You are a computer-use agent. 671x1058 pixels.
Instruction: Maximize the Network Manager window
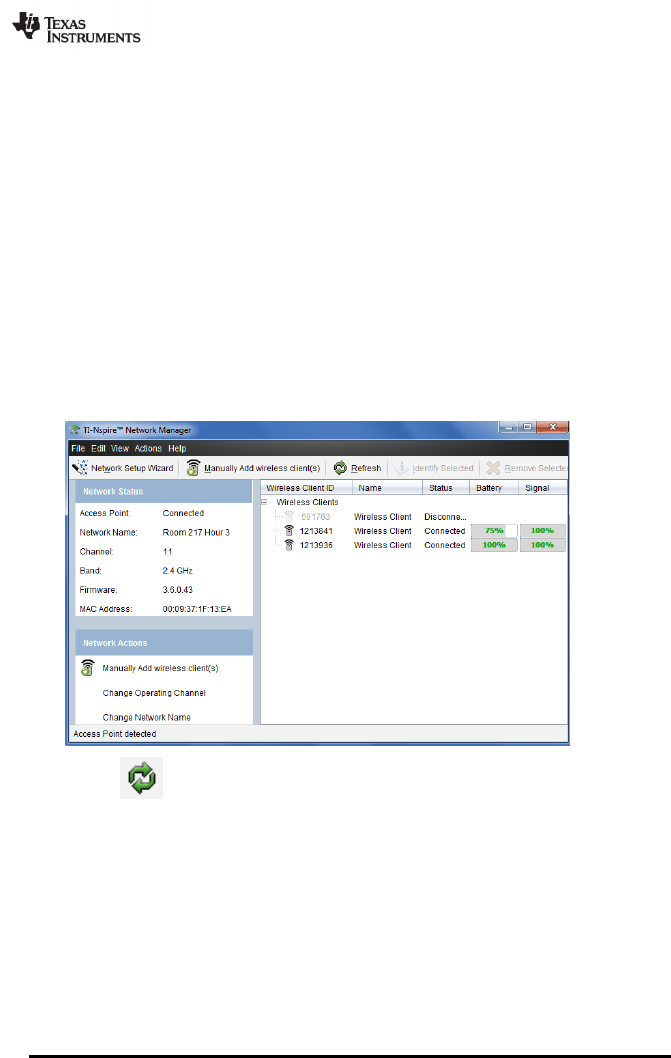[527, 427]
